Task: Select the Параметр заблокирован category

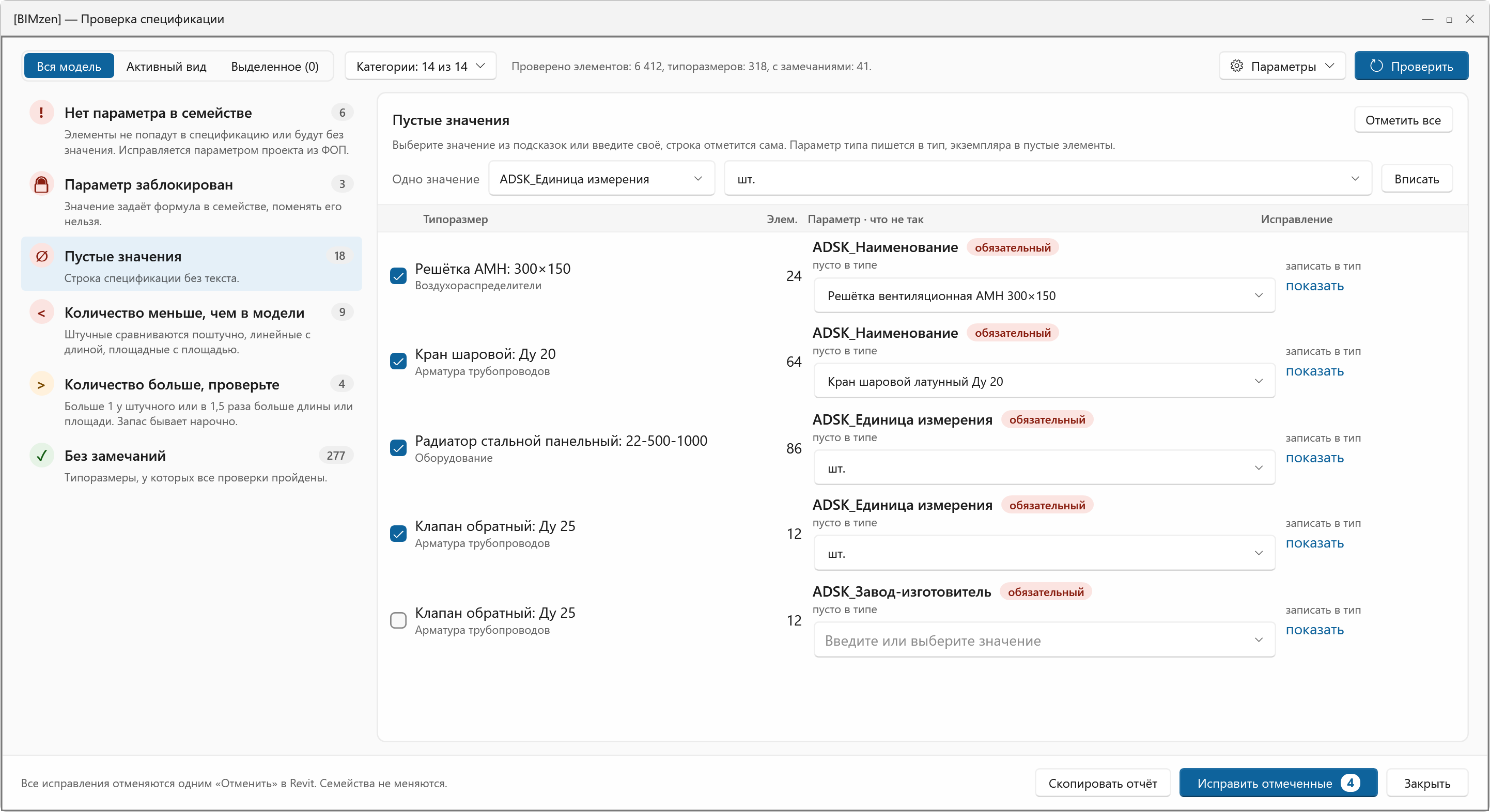Action: click(x=192, y=201)
